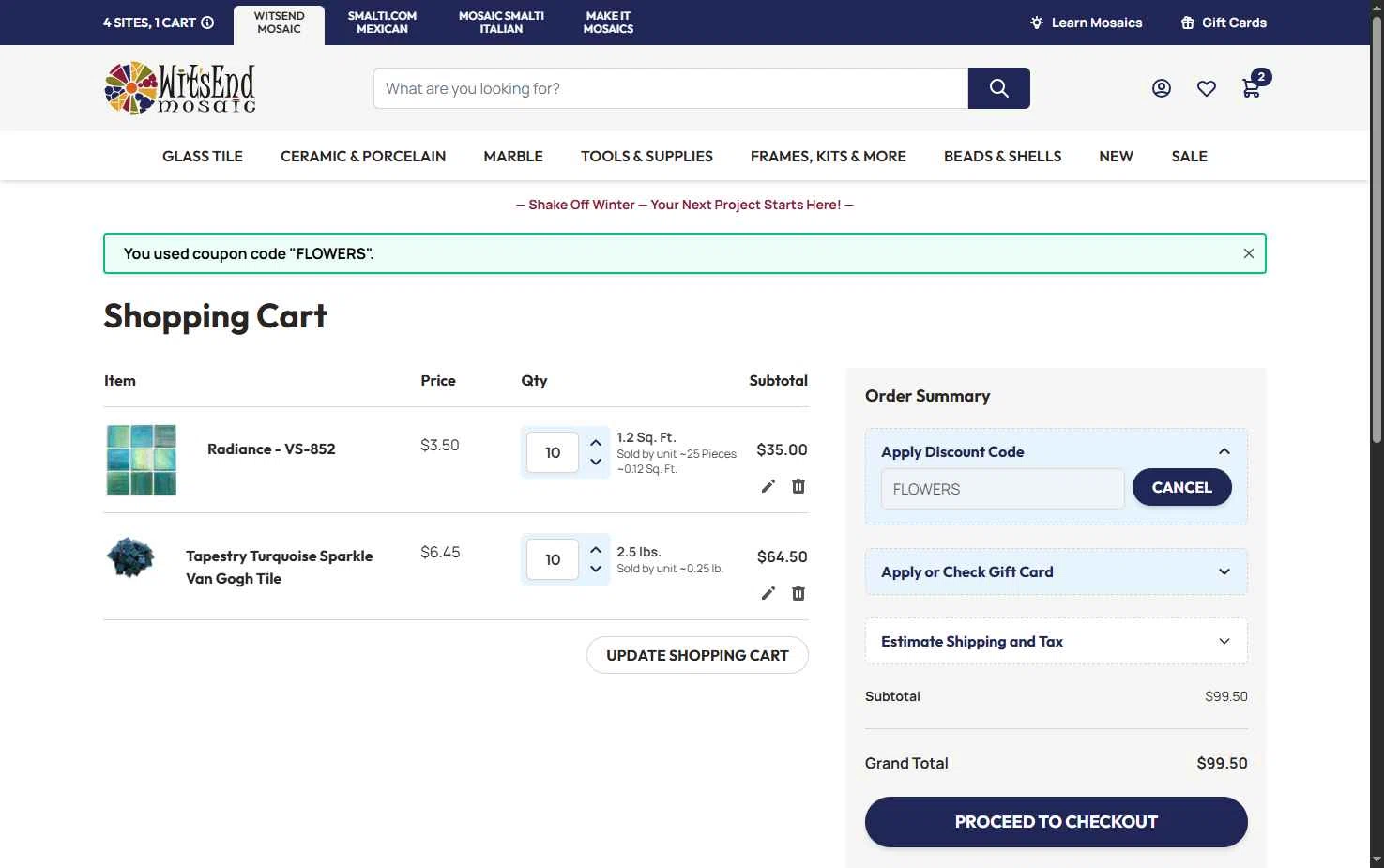Click the Shopping Cart heading
This screenshot has width=1384, height=868.
coord(216,316)
